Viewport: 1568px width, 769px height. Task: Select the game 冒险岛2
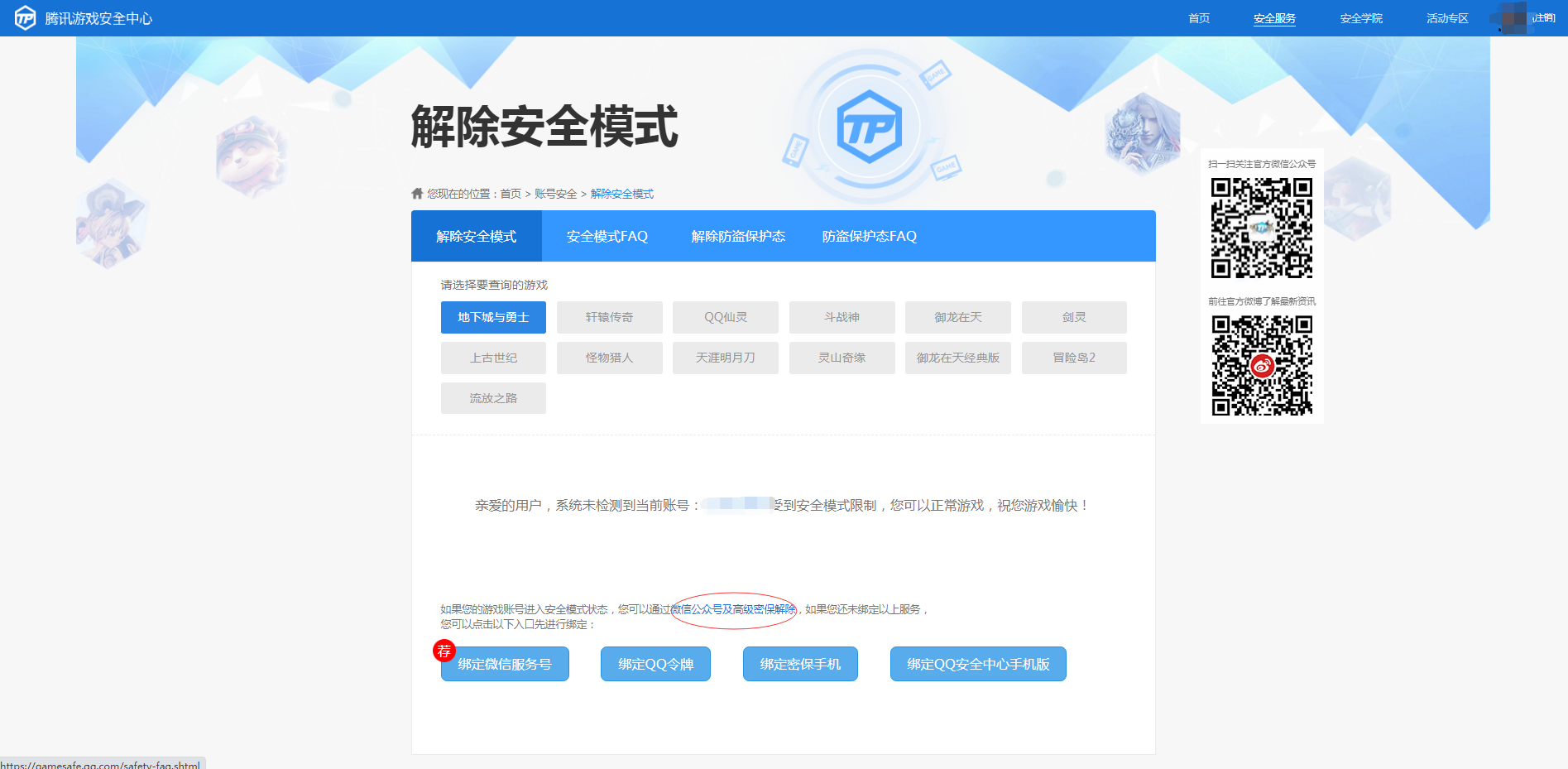(1074, 358)
